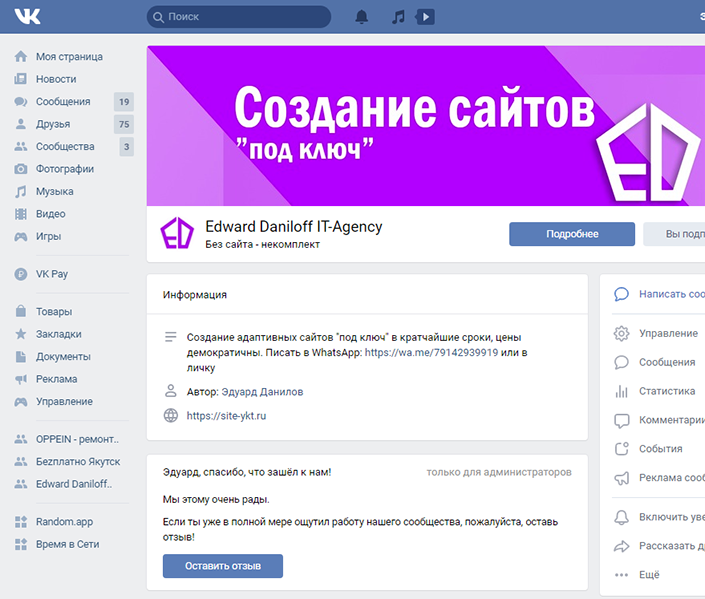Open Безплатно Якутск community shortcut
Viewport: 705px width, 599px height.
pyautogui.click(x=78, y=462)
